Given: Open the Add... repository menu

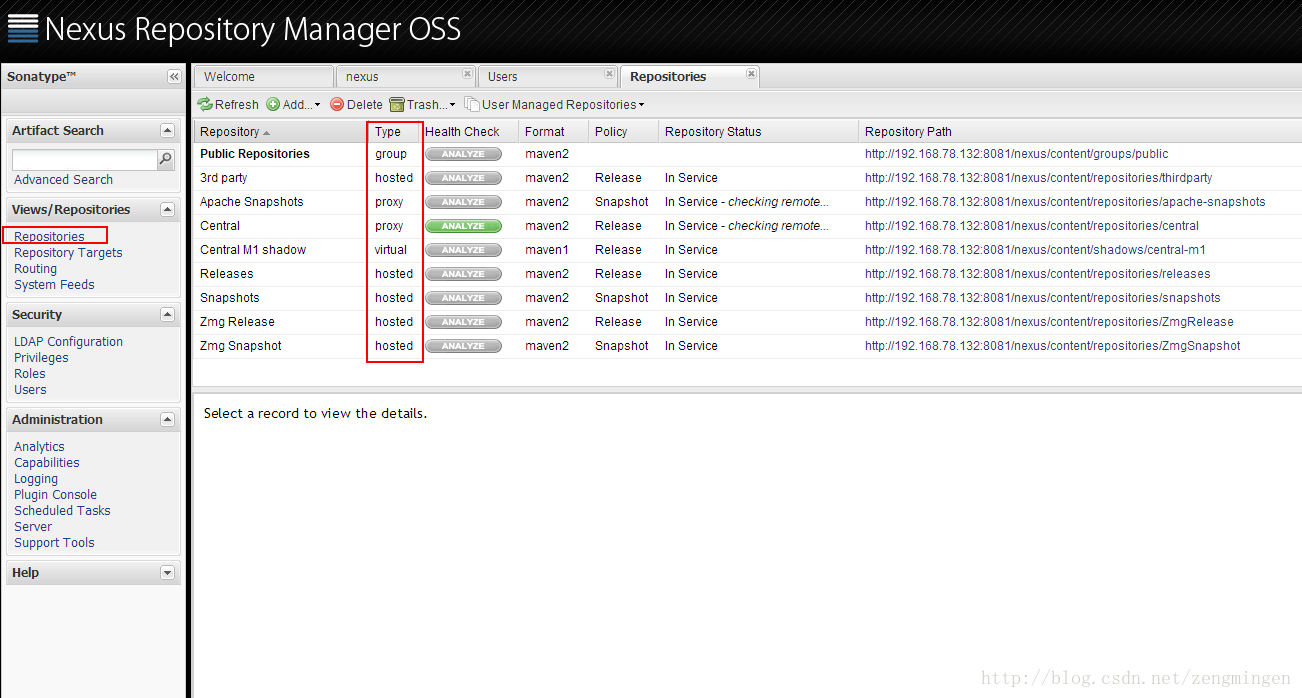Looking at the screenshot, I should point(294,104).
